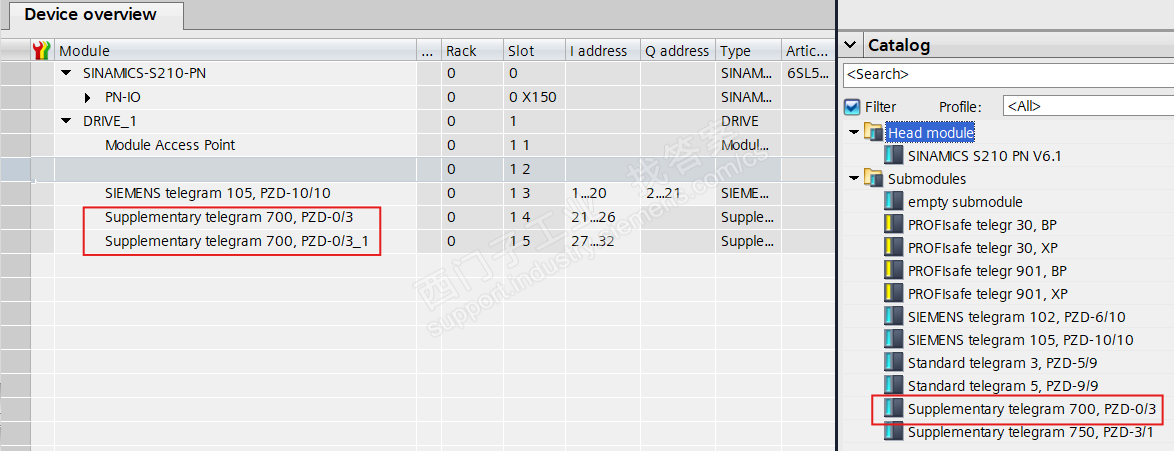Click the PROFIsafe telegr 30, BP icon
This screenshot has height=451, width=1174.
point(893,225)
